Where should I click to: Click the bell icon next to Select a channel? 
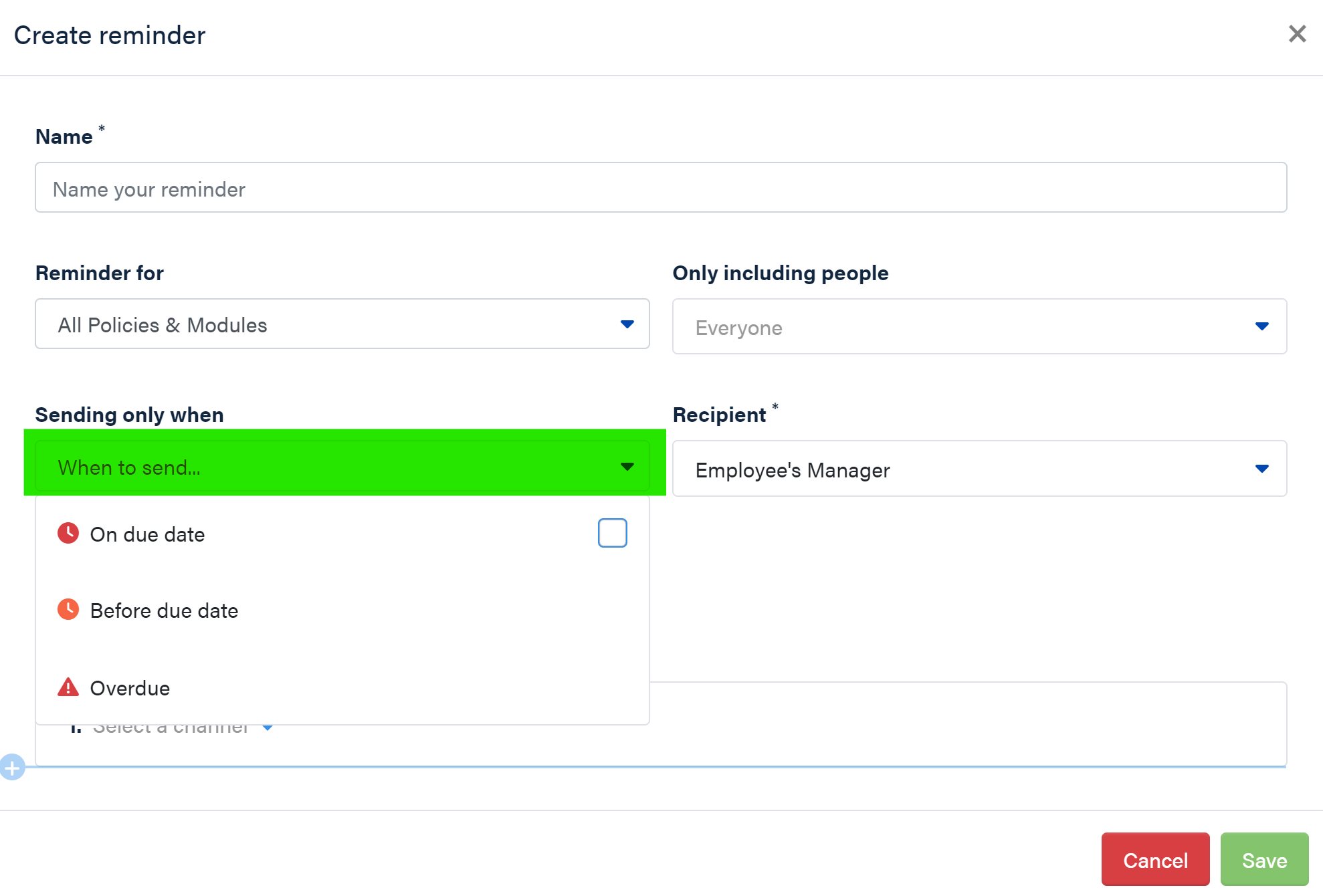(x=76, y=726)
